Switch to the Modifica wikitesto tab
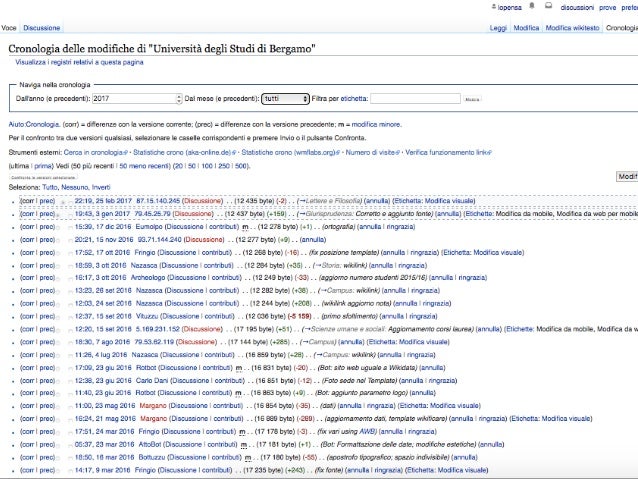Viewport: 638px width, 479px height. pos(572,28)
